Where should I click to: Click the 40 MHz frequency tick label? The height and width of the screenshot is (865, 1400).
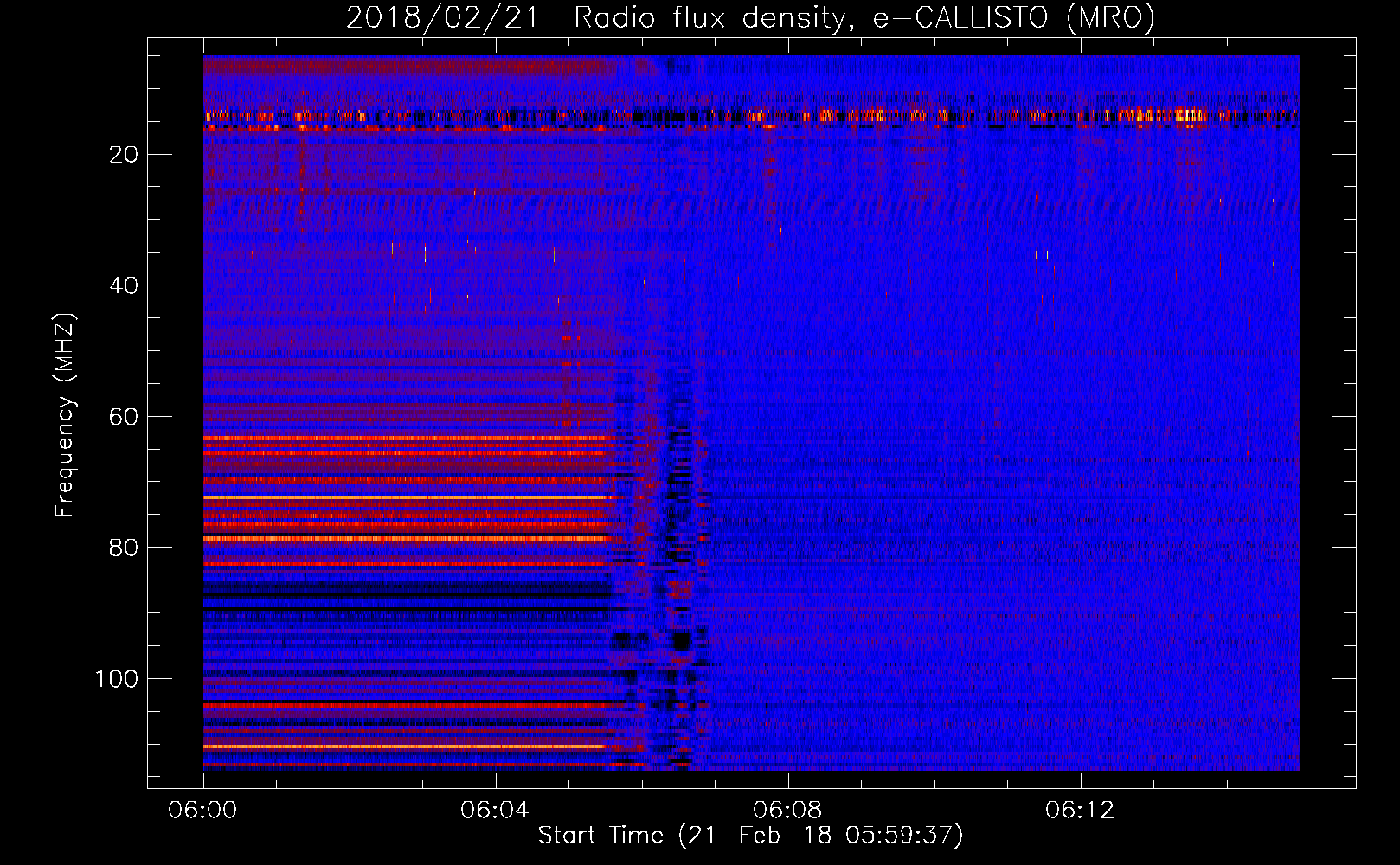click(124, 285)
